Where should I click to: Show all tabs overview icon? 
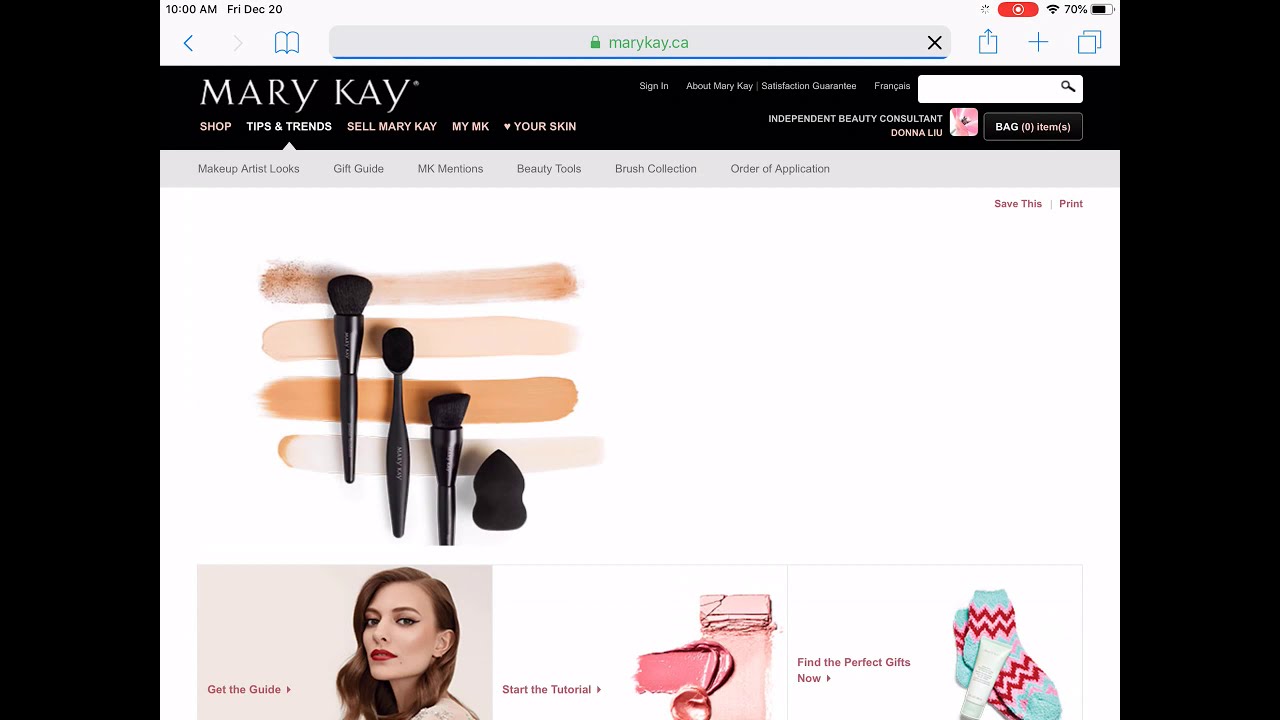tap(1089, 42)
